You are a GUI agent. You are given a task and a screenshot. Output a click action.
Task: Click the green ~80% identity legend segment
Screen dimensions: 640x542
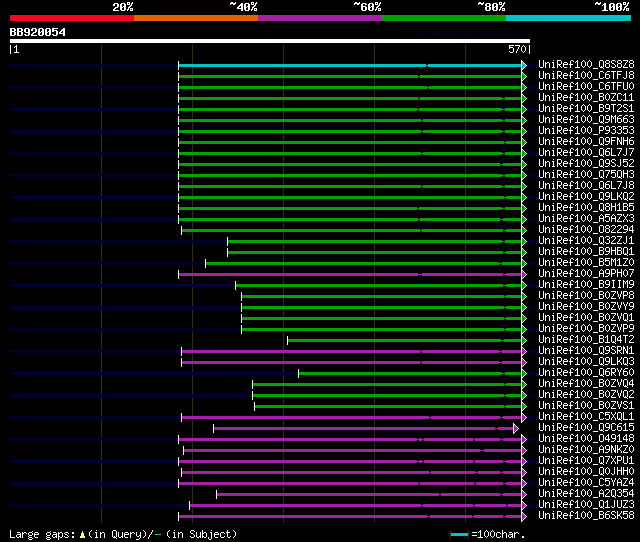tap(444, 18)
